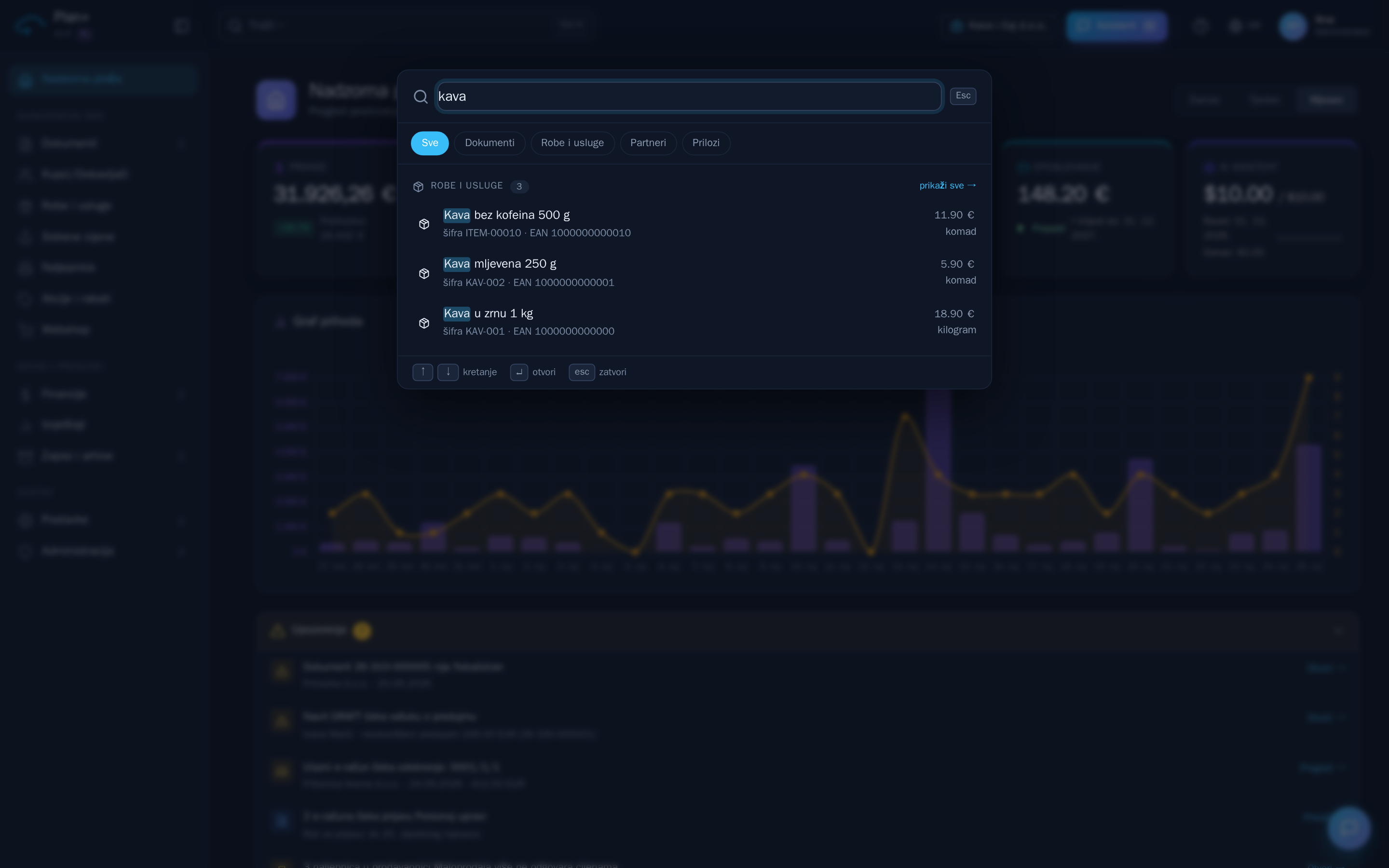Click the package icon for Kava u zrnu
Screen dimensions: 1389x868
(x=424, y=323)
